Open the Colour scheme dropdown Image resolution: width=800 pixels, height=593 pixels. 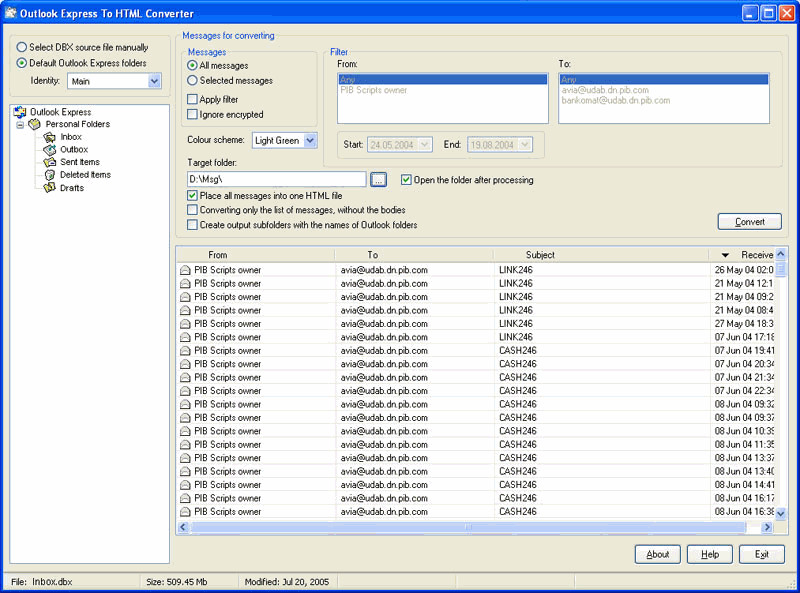click(x=310, y=140)
